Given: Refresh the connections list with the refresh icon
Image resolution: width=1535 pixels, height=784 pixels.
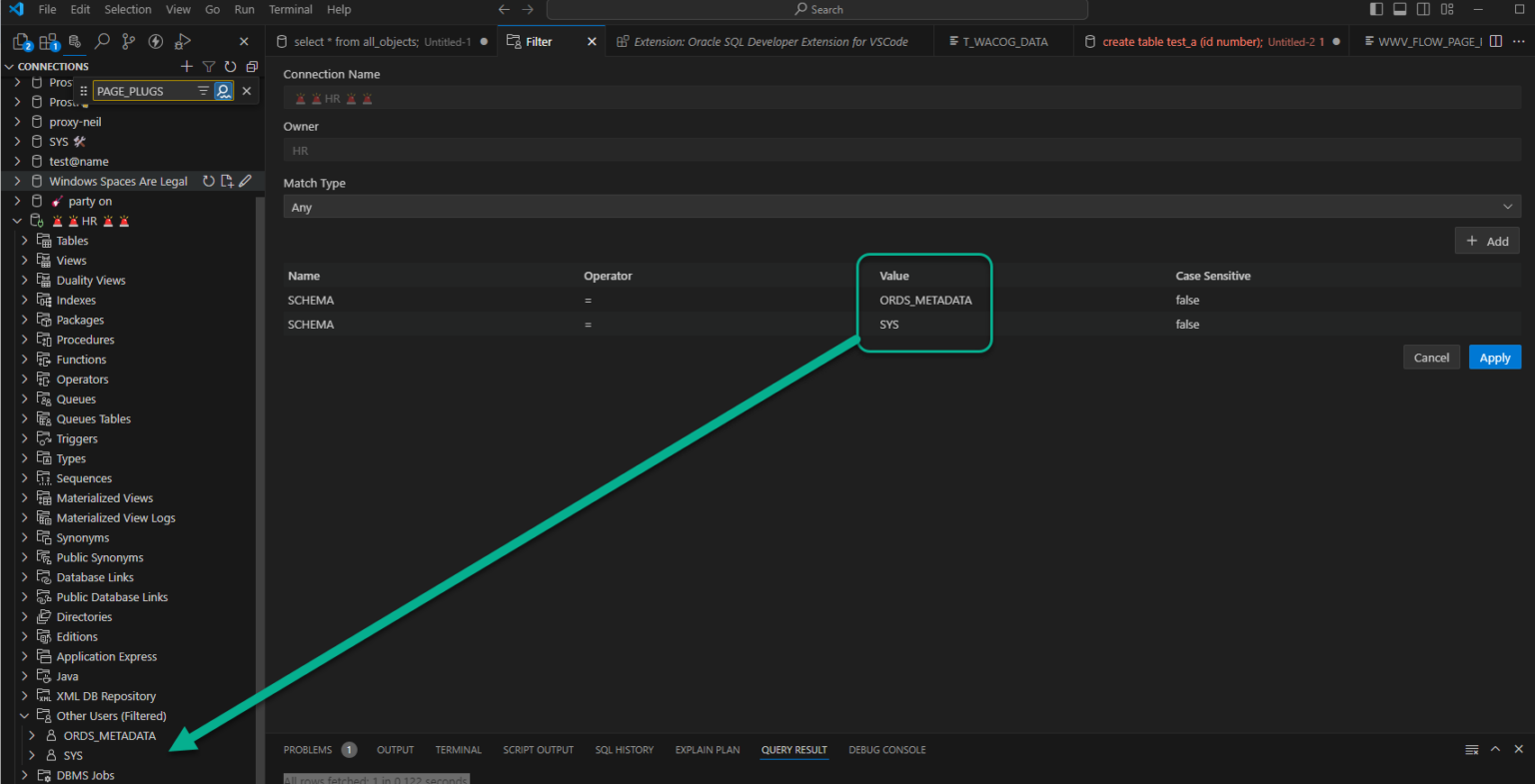Looking at the screenshot, I should [229, 66].
